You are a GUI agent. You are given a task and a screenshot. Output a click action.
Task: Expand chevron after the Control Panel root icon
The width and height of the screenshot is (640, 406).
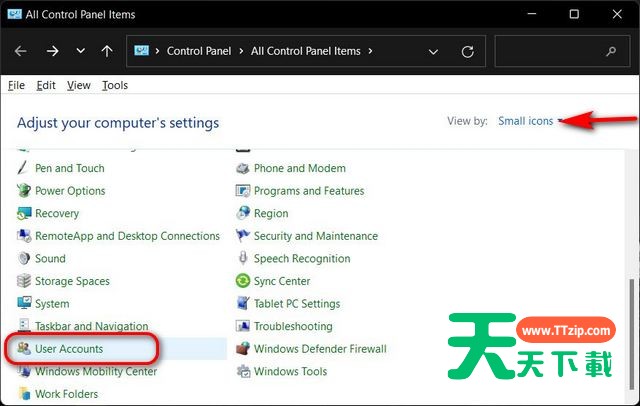(x=157, y=51)
